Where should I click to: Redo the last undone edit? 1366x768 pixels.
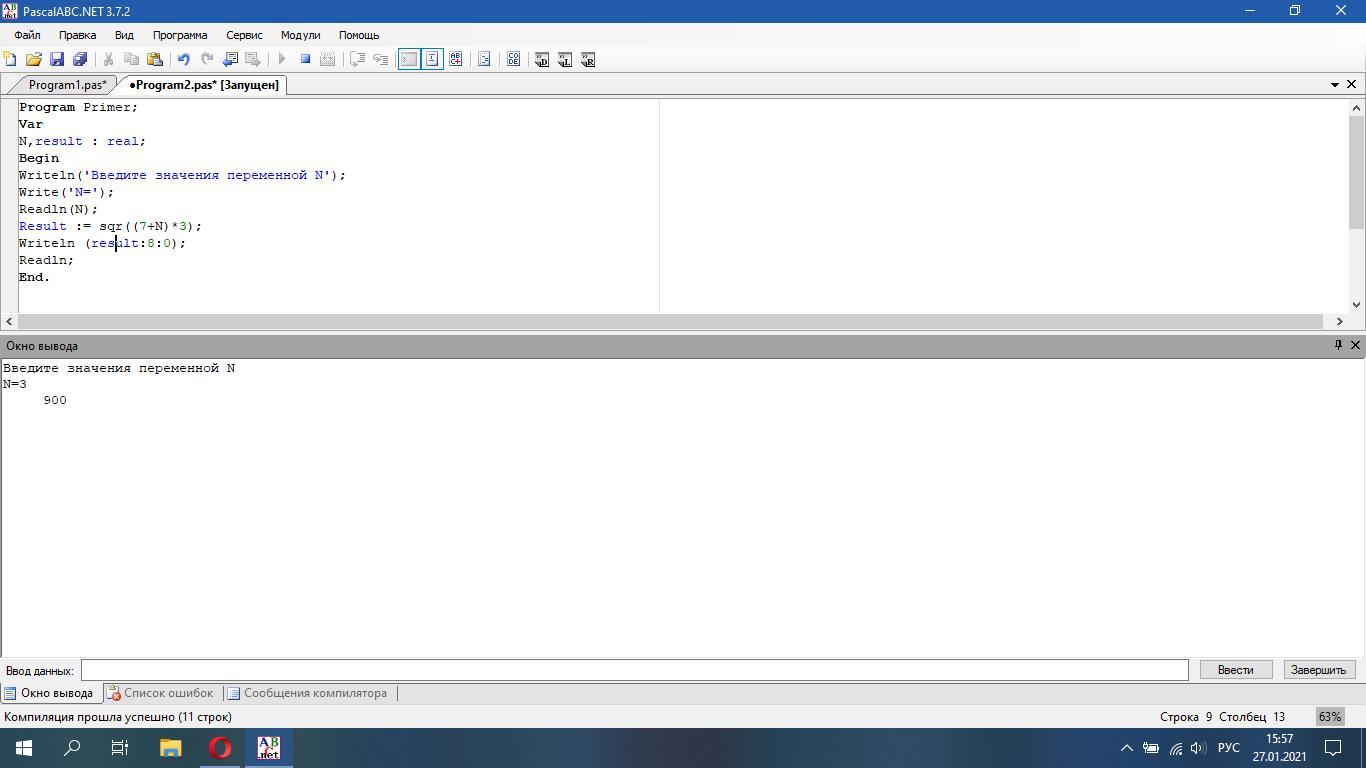pyautogui.click(x=206, y=59)
